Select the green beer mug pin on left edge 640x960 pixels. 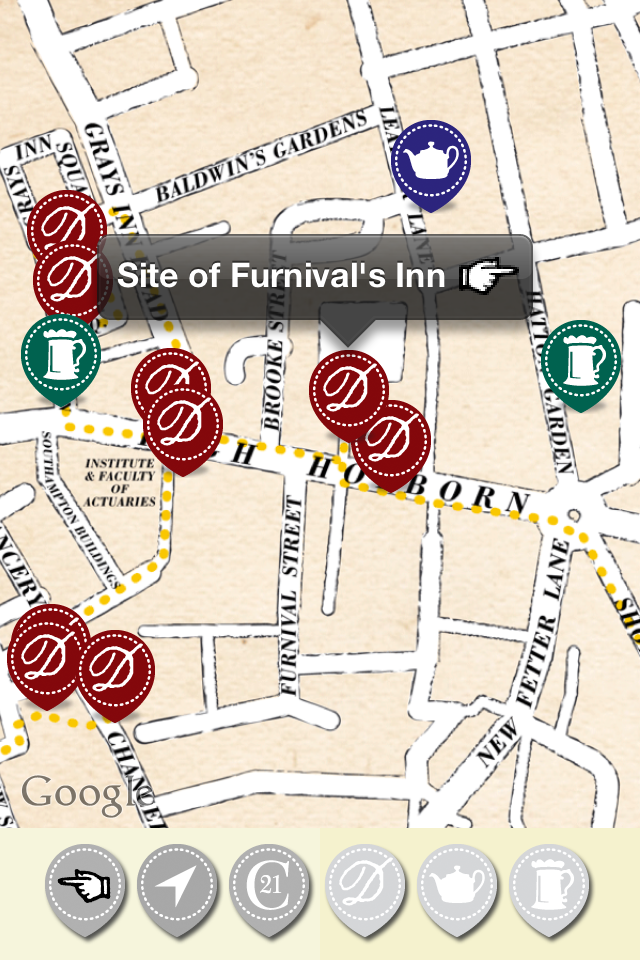[61, 355]
